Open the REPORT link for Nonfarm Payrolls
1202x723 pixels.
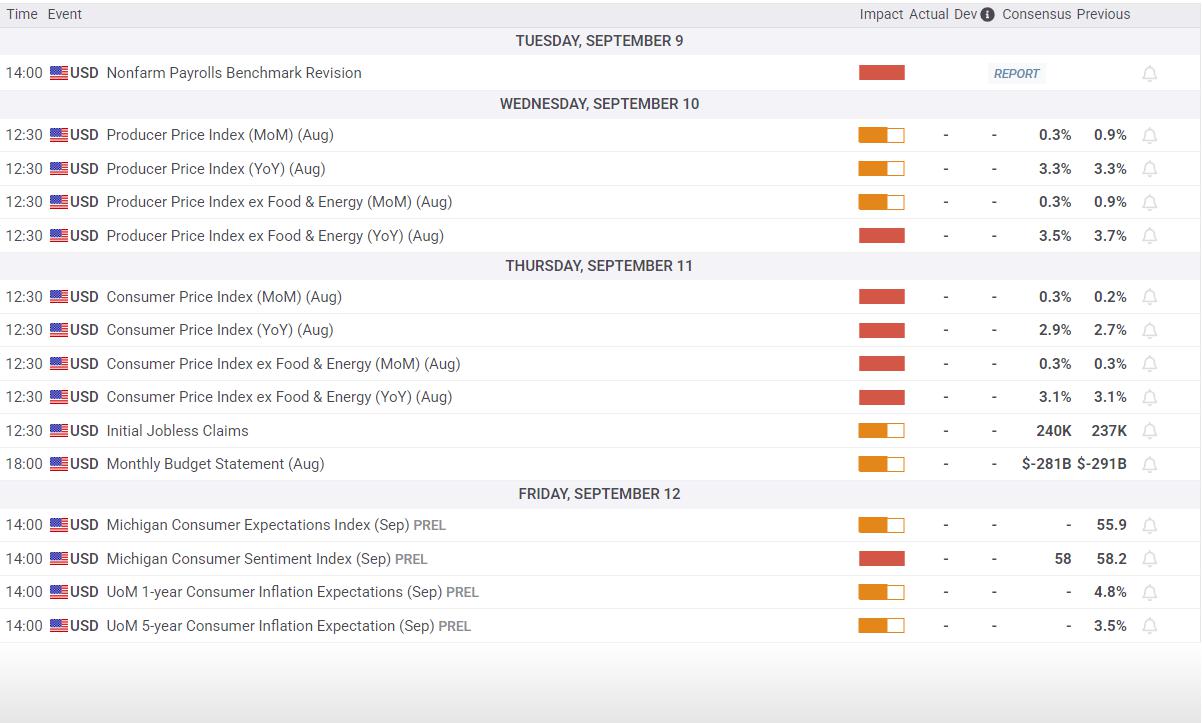point(1016,73)
